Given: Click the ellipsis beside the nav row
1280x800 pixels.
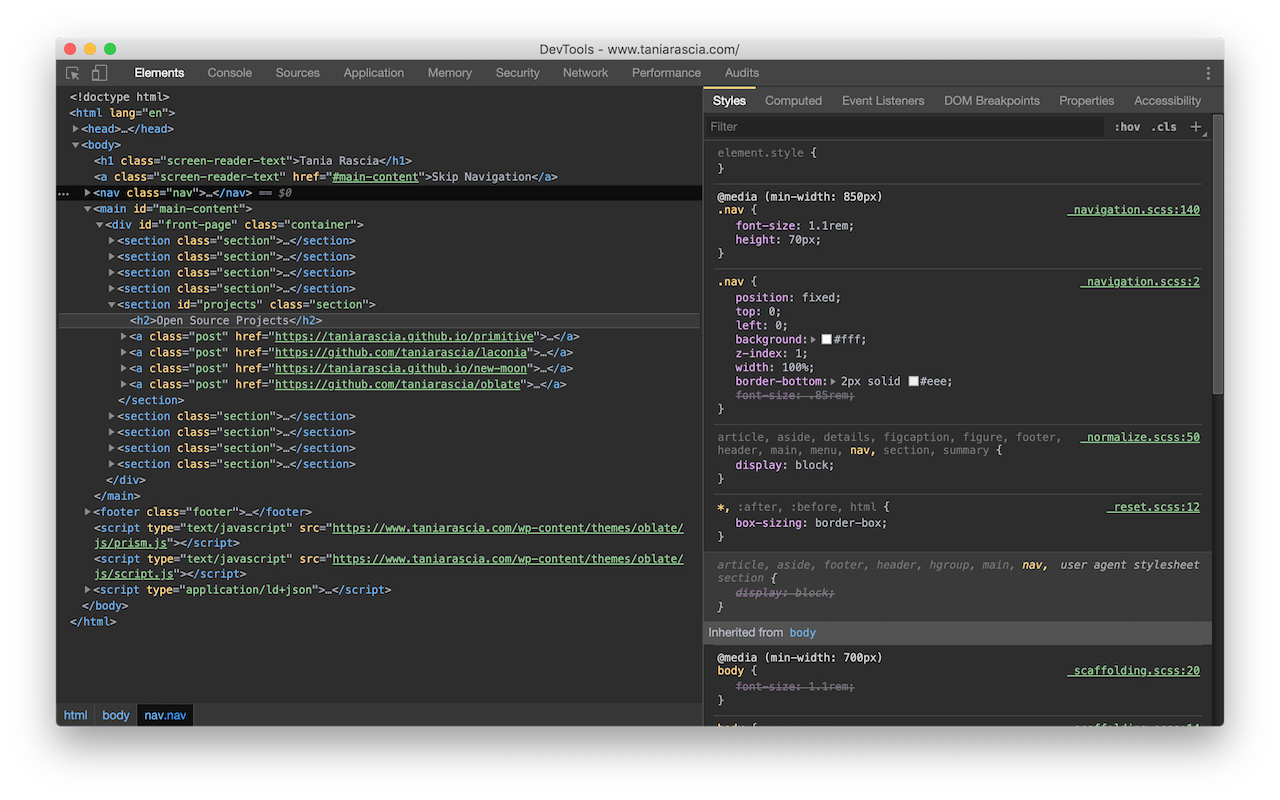Looking at the screenshot, I should (x=64, y=193).
